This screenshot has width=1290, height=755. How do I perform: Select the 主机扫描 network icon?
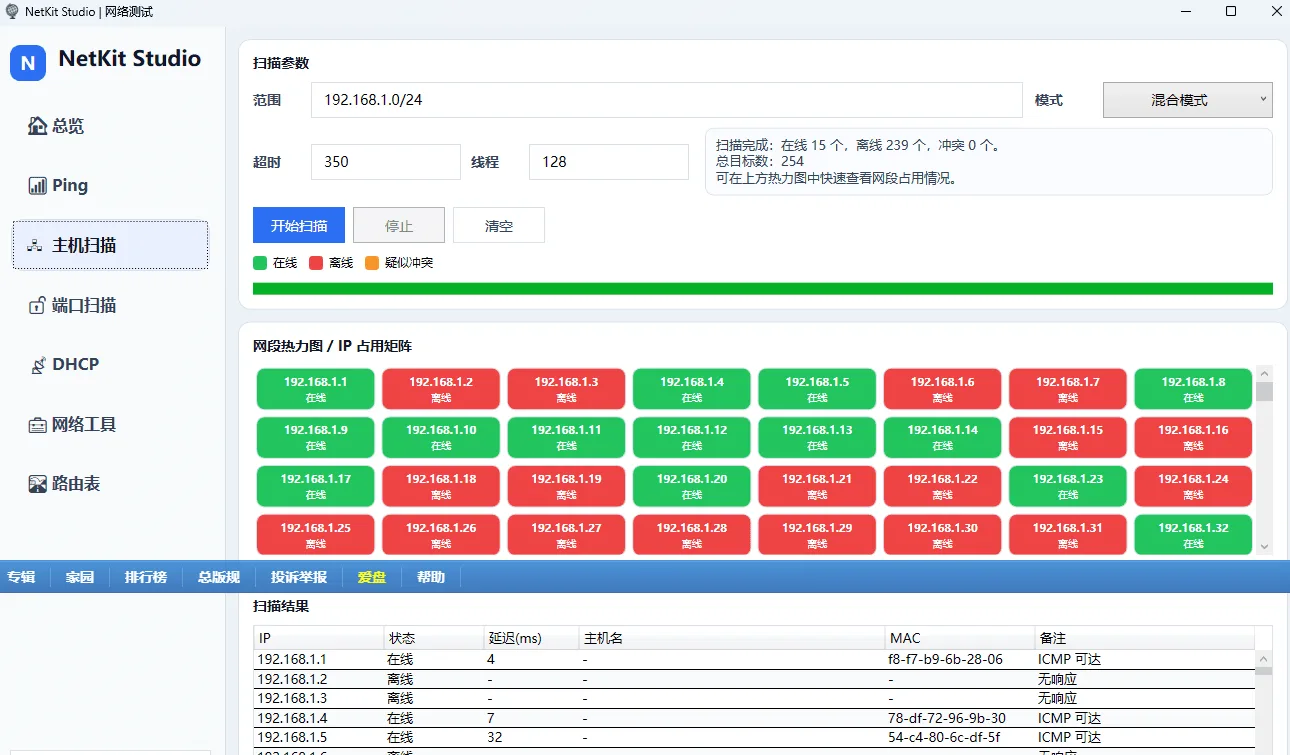pos(36,246)
